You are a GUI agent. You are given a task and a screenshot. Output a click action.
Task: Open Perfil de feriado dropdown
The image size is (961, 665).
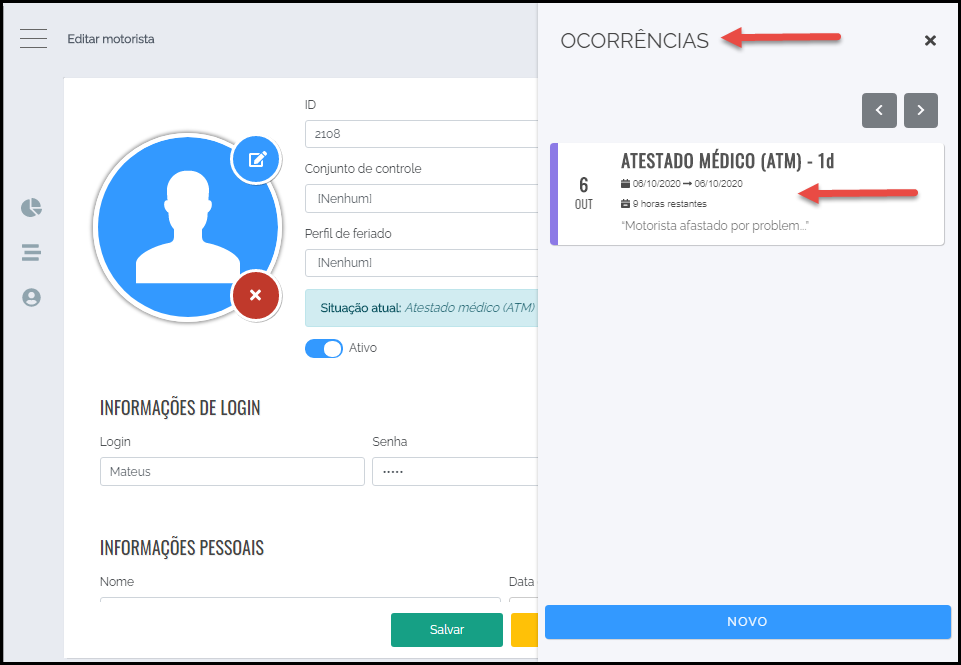[x=420, y=263]
